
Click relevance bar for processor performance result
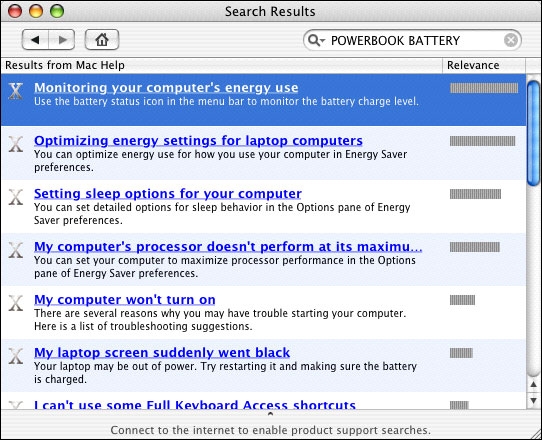click(x=475, y=247)
